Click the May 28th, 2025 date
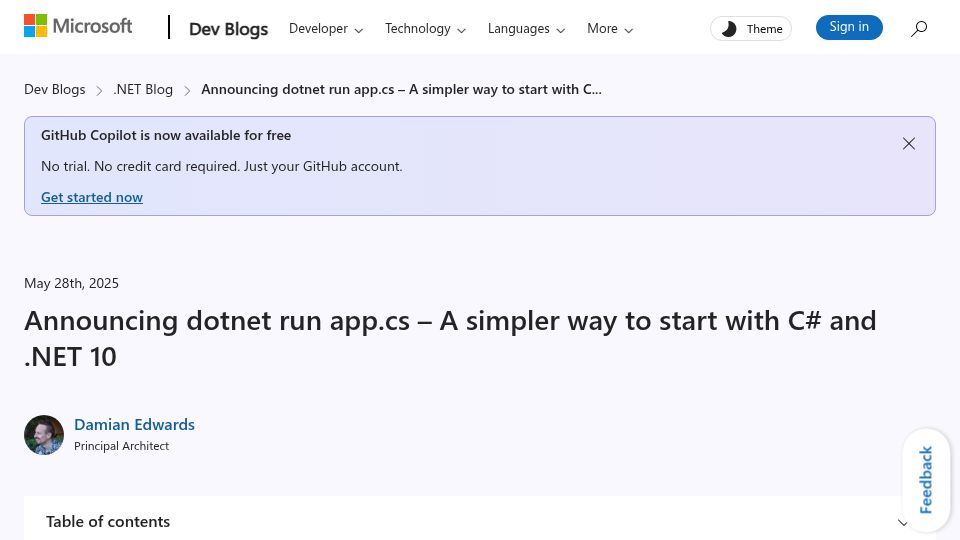This screenshot has width=960, height=540. pyautogui.click(x=71, y=283)
